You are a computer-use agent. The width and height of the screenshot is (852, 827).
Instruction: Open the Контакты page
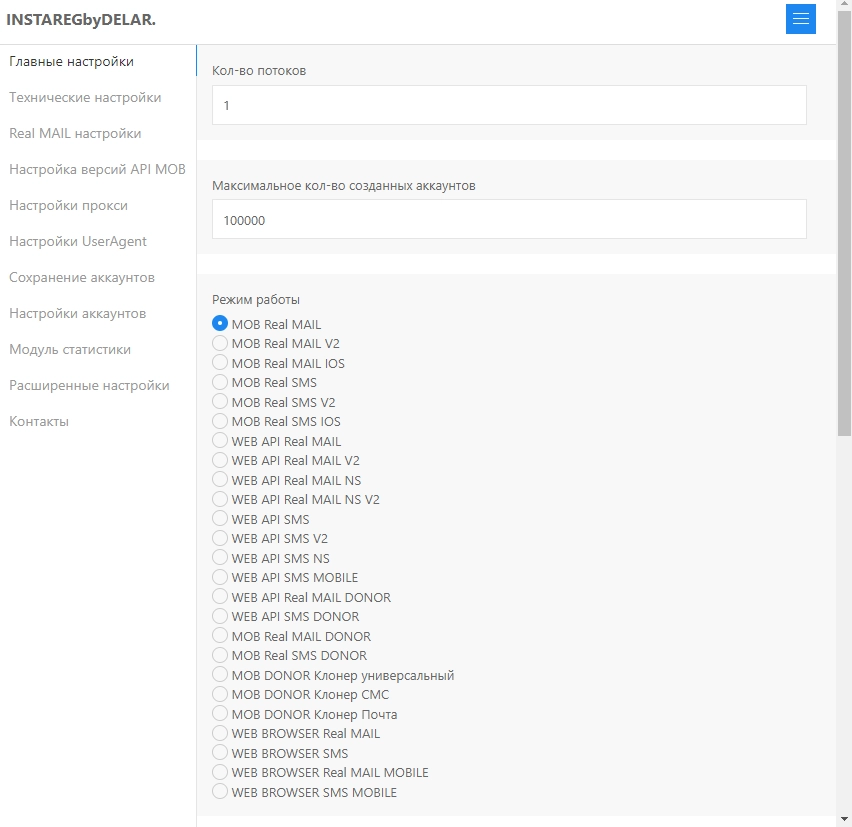[39, 422]
